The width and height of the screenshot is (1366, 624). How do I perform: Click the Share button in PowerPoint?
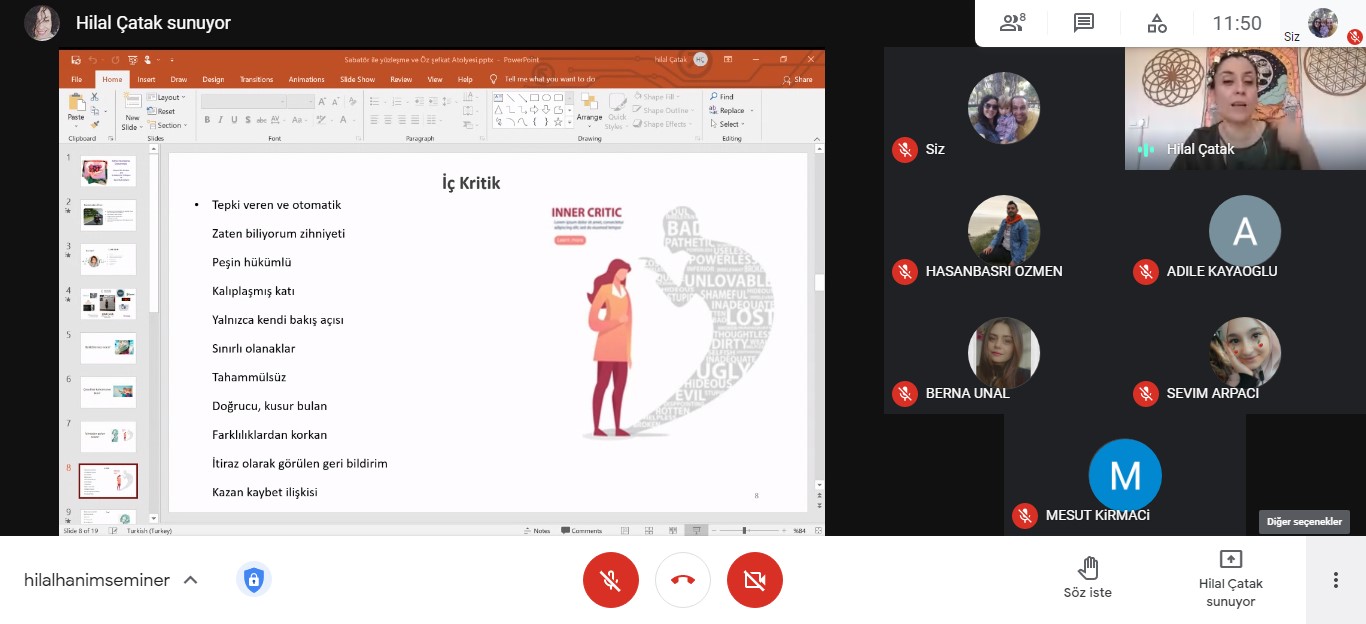pos(799,79)
